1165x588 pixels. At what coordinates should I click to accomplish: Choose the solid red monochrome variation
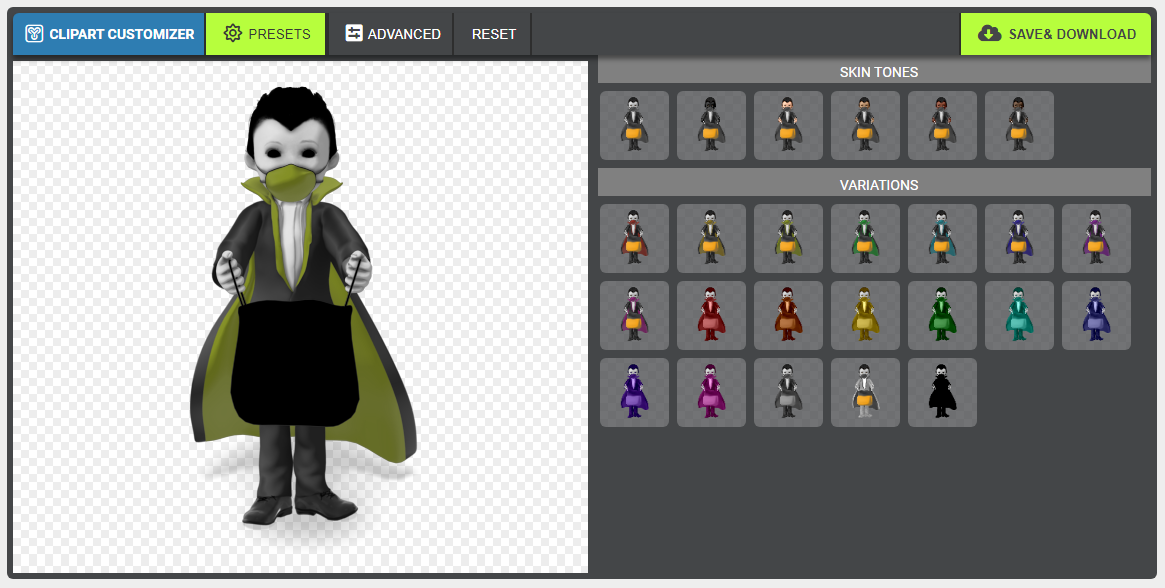(711, 316)
